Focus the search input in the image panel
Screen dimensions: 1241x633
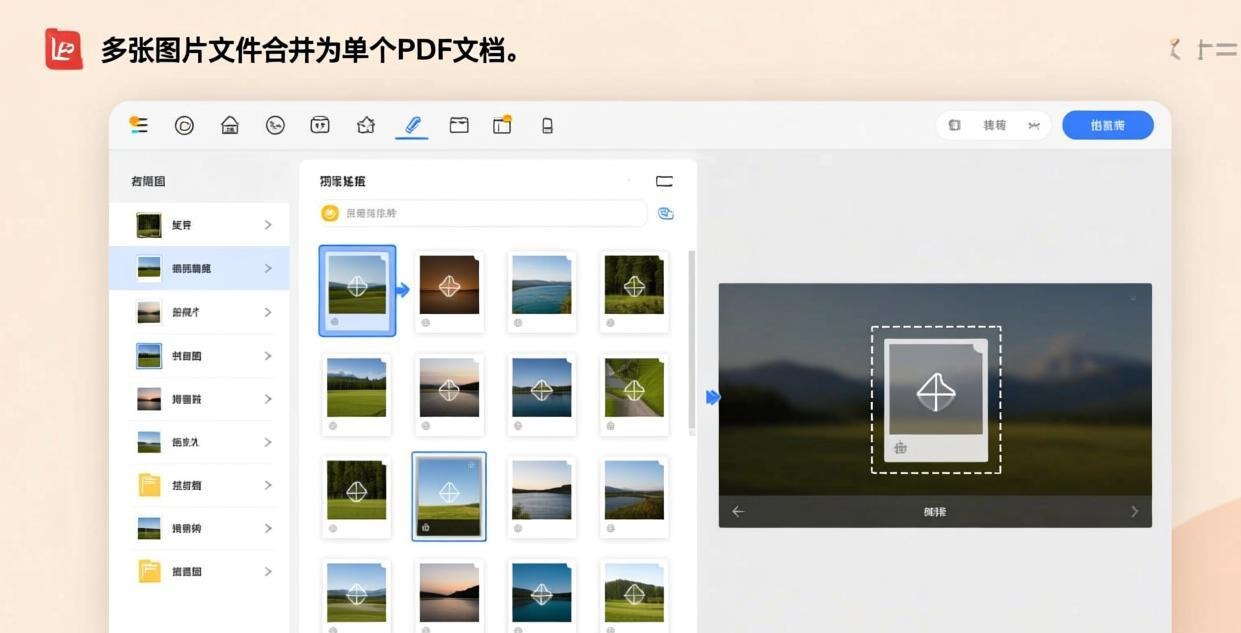coord(483,213)
